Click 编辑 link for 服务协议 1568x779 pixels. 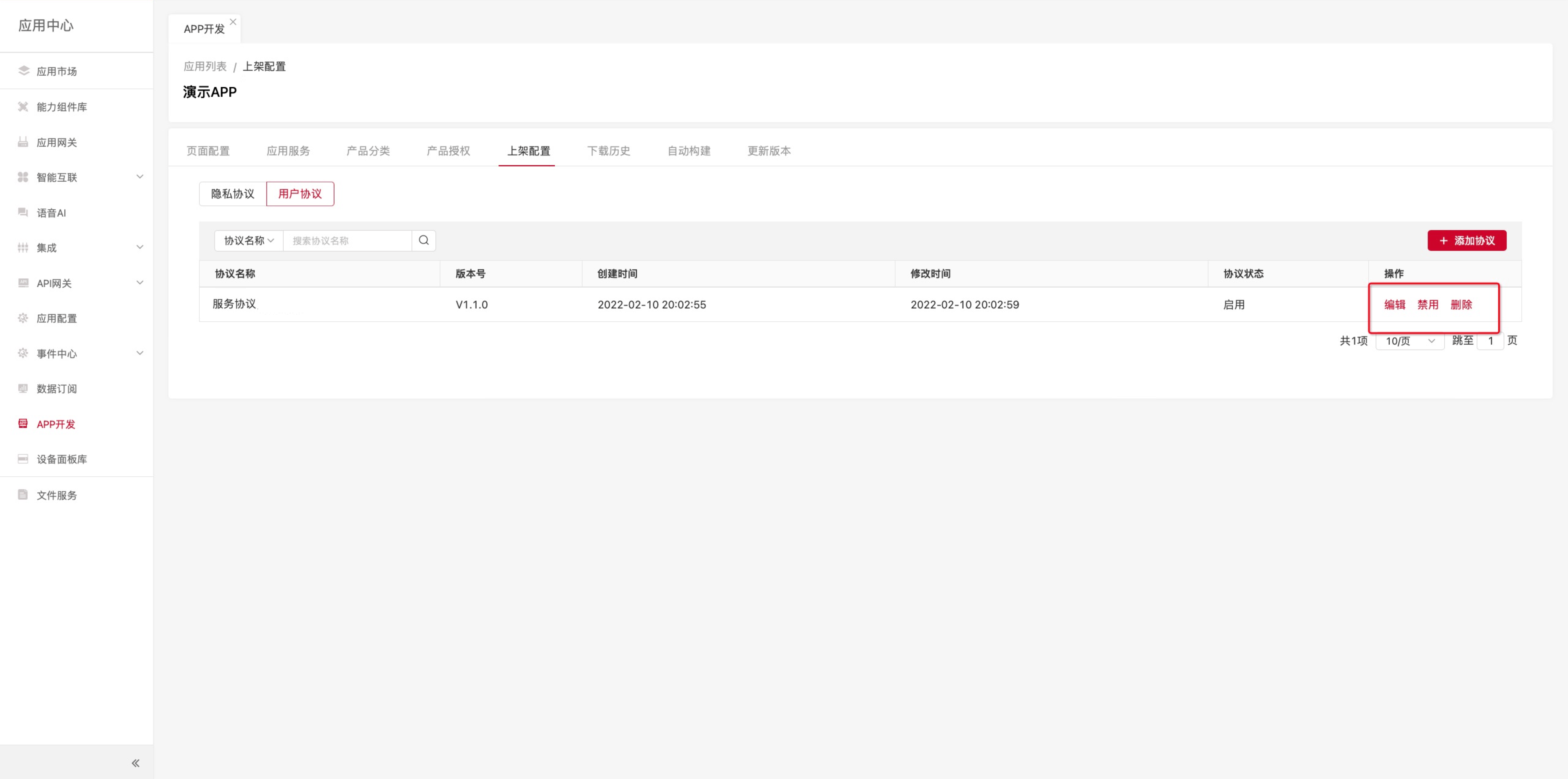(1394, 304)
